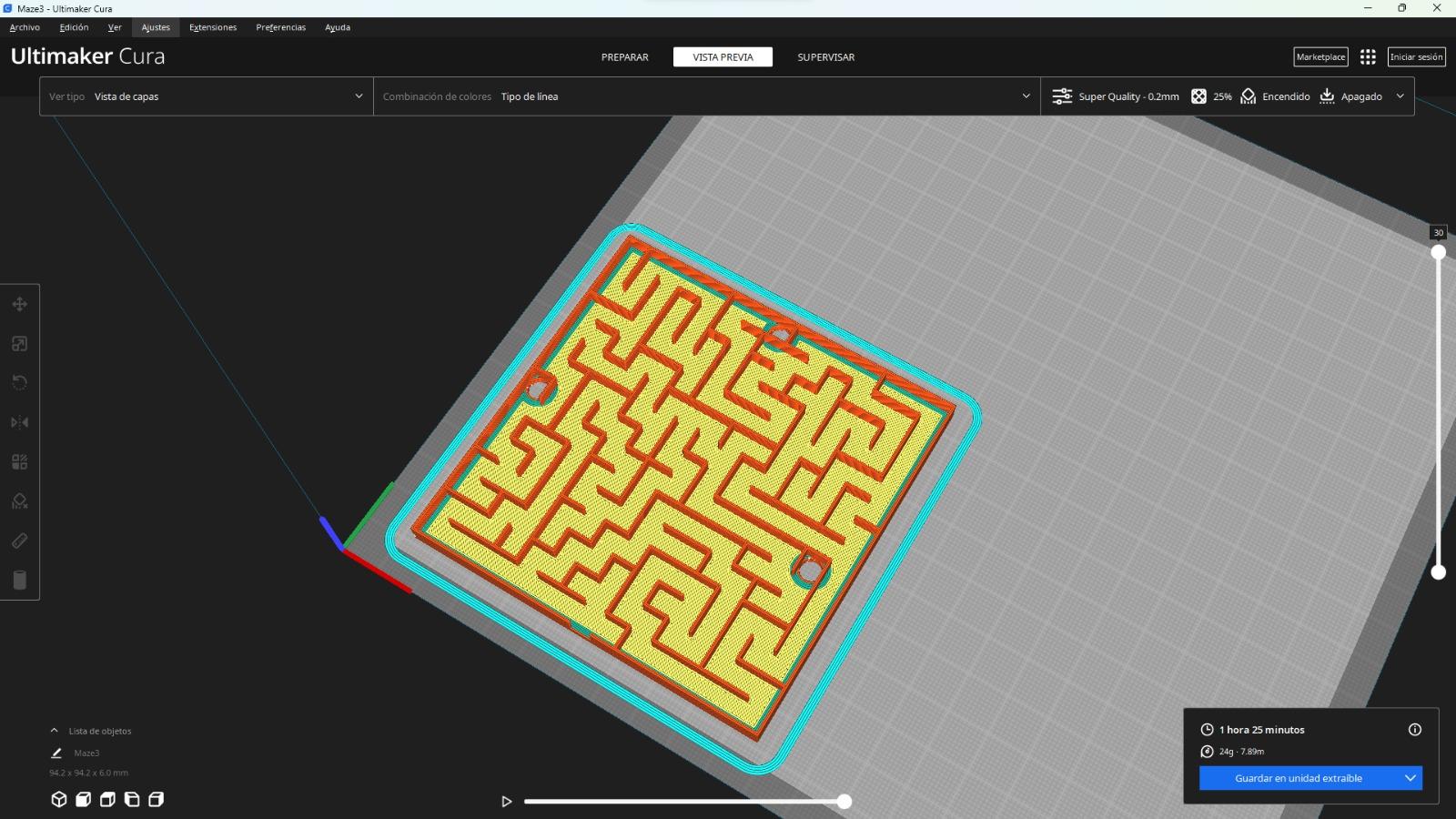Open the Preferencias menu

(x=281, y=27)
